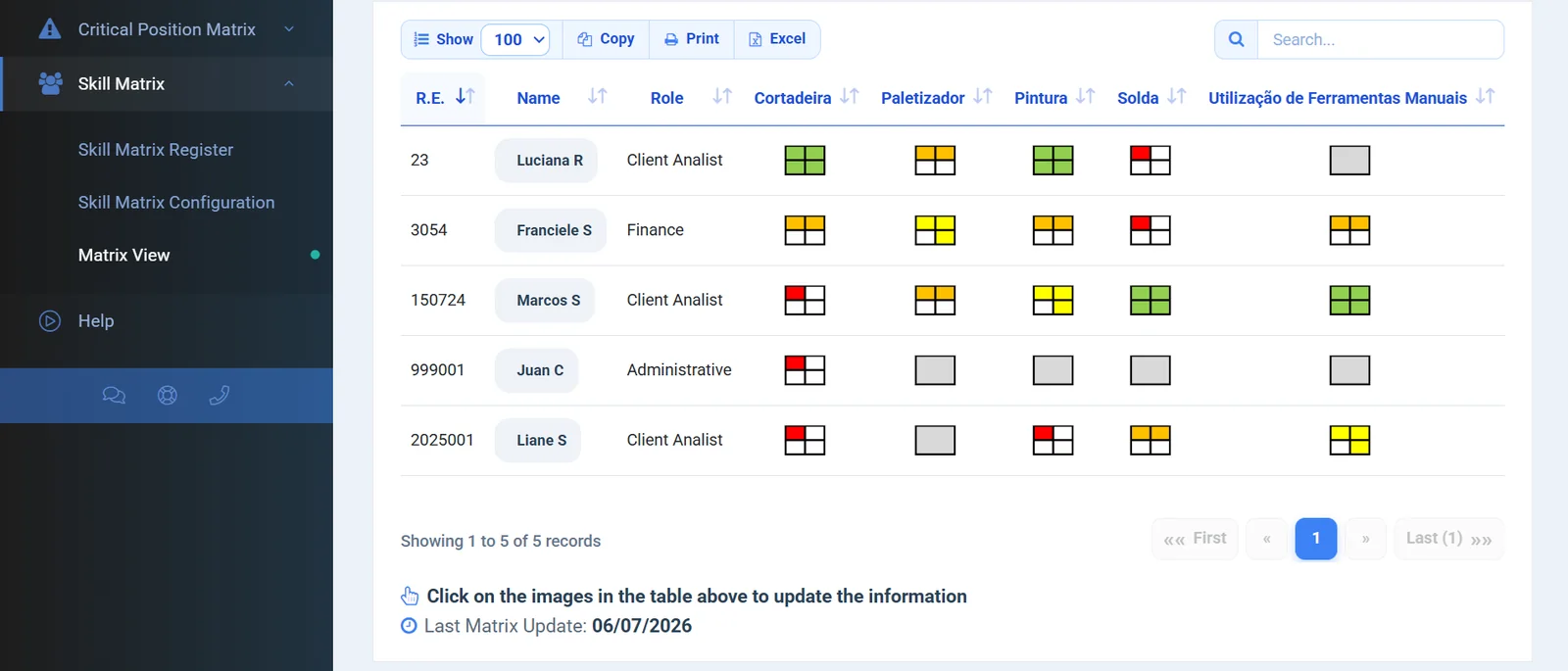Go to pagination page 1

click(1316, 539)
